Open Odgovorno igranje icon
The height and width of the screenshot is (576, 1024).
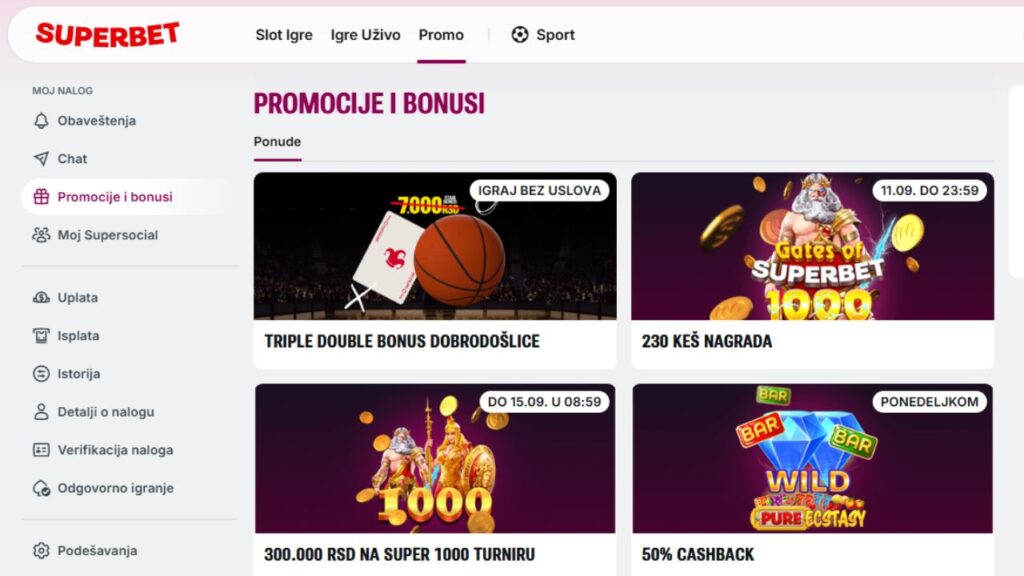coord(41,488)
